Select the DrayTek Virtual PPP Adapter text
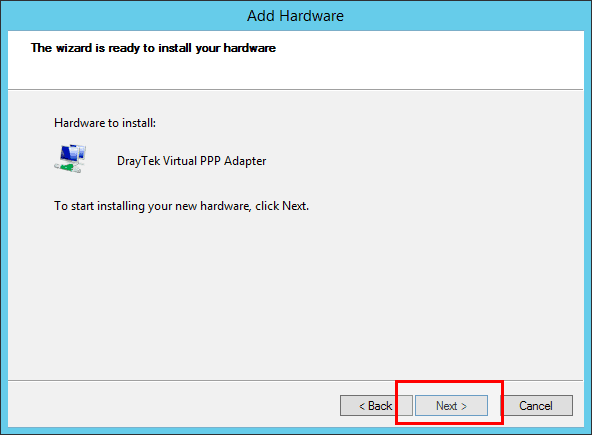The image size is (592, 435). [191, 161]
